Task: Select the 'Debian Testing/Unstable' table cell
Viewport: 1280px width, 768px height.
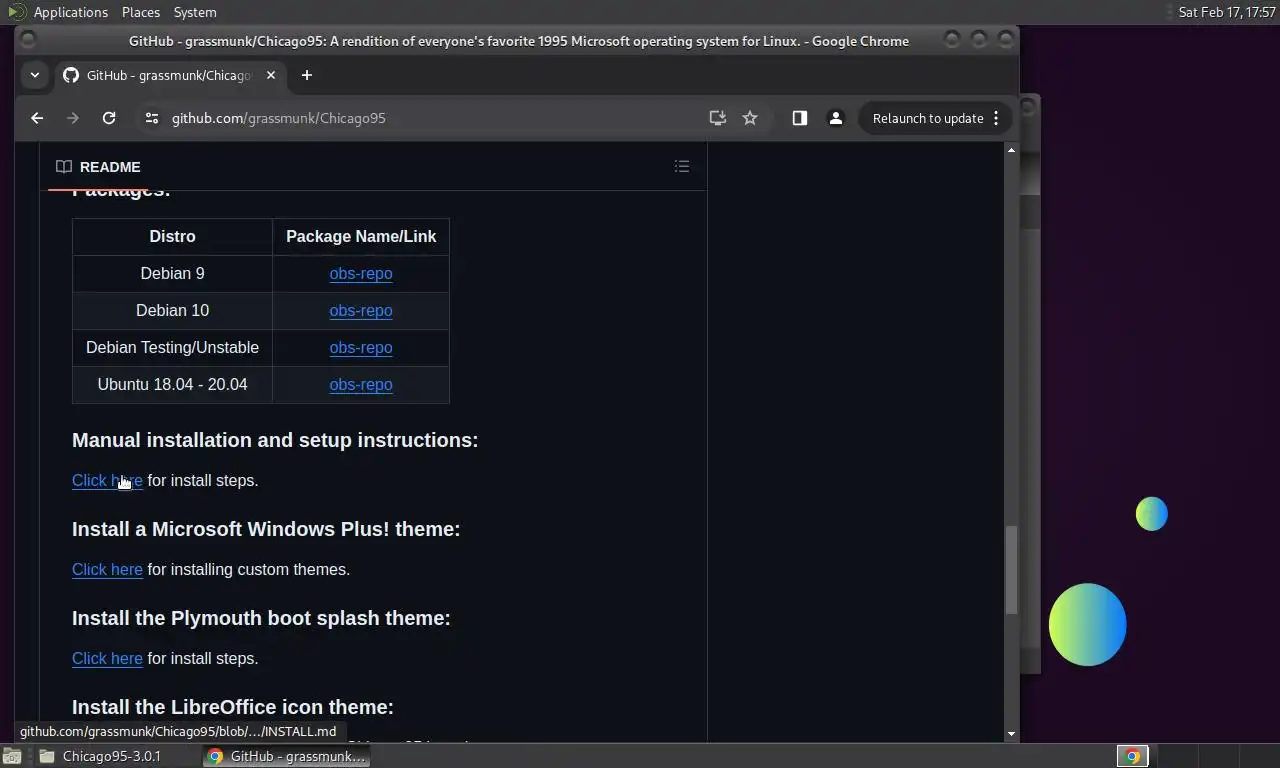Action: [172, 347]
